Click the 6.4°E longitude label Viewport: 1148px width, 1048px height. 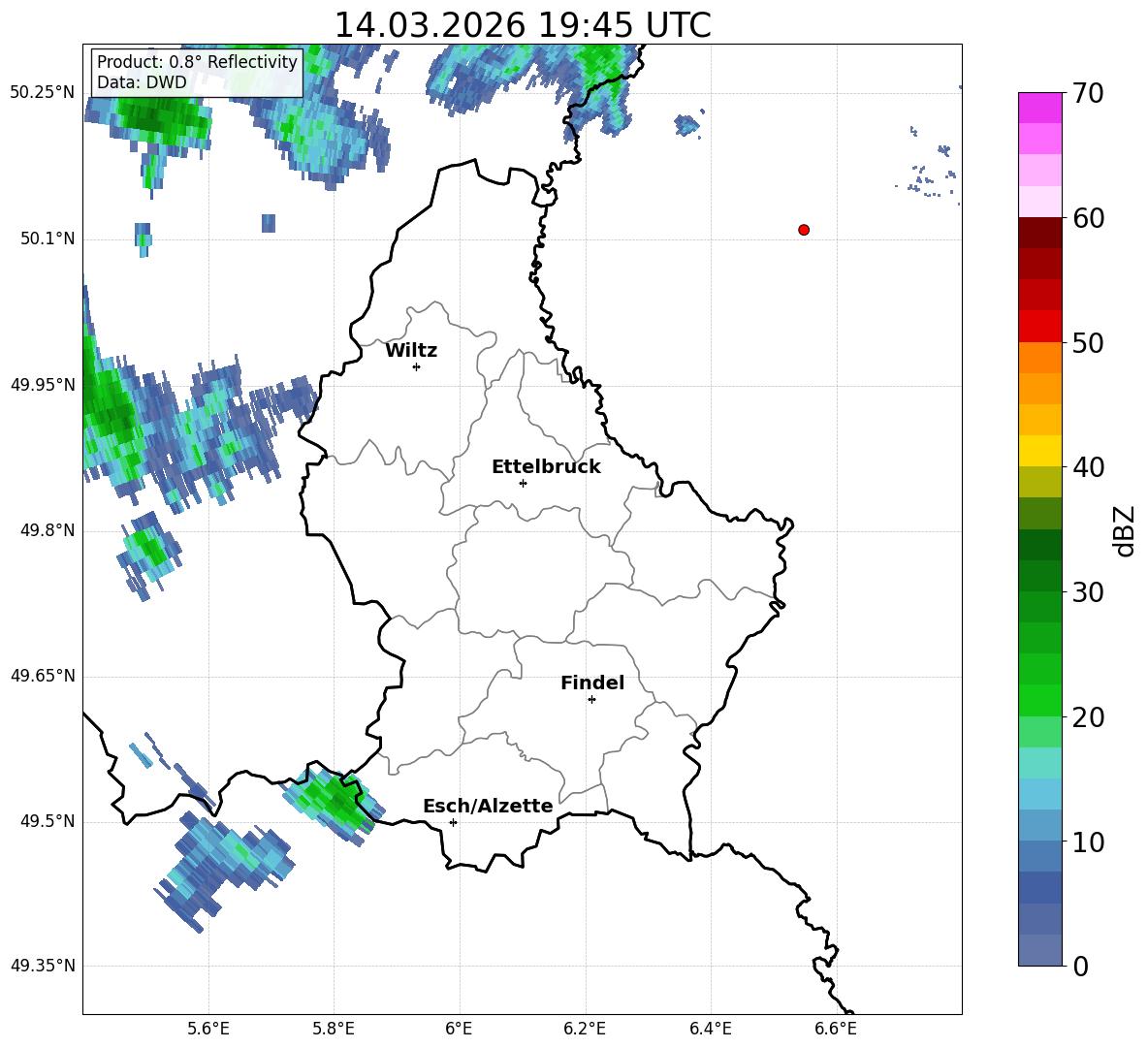(710, 1029)
